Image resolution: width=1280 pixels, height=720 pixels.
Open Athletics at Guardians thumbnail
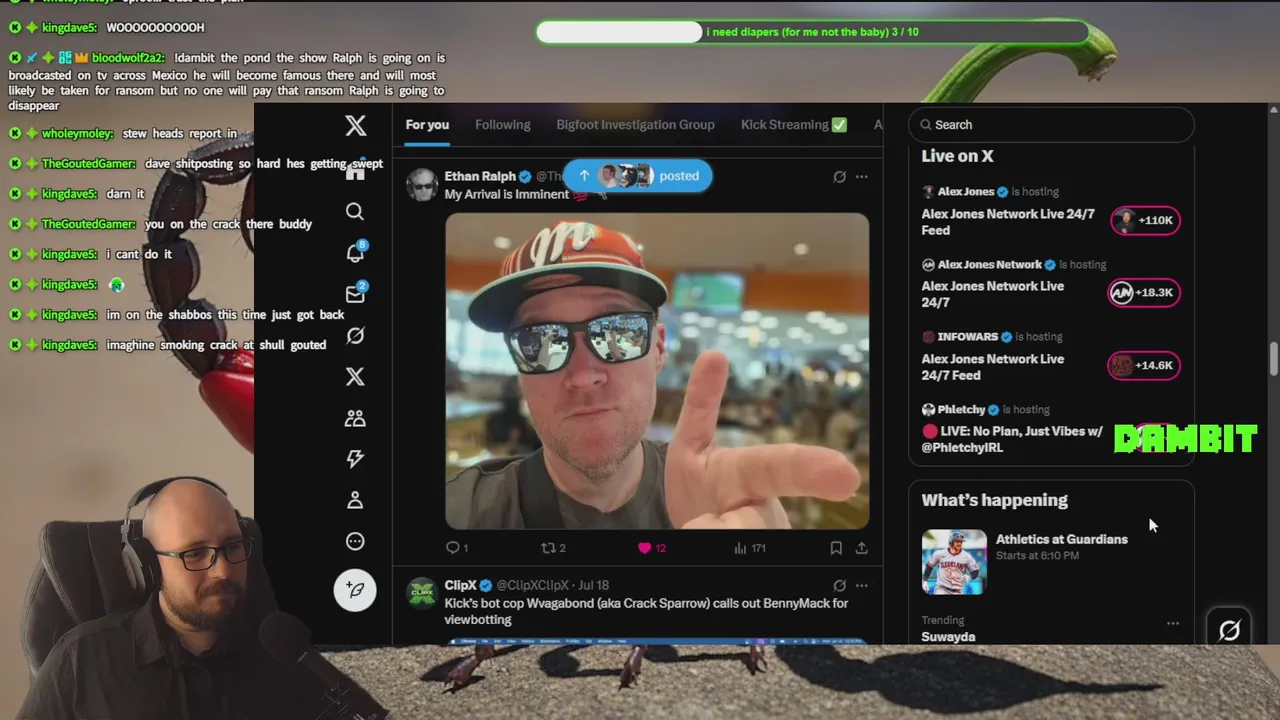coord(954,562)
